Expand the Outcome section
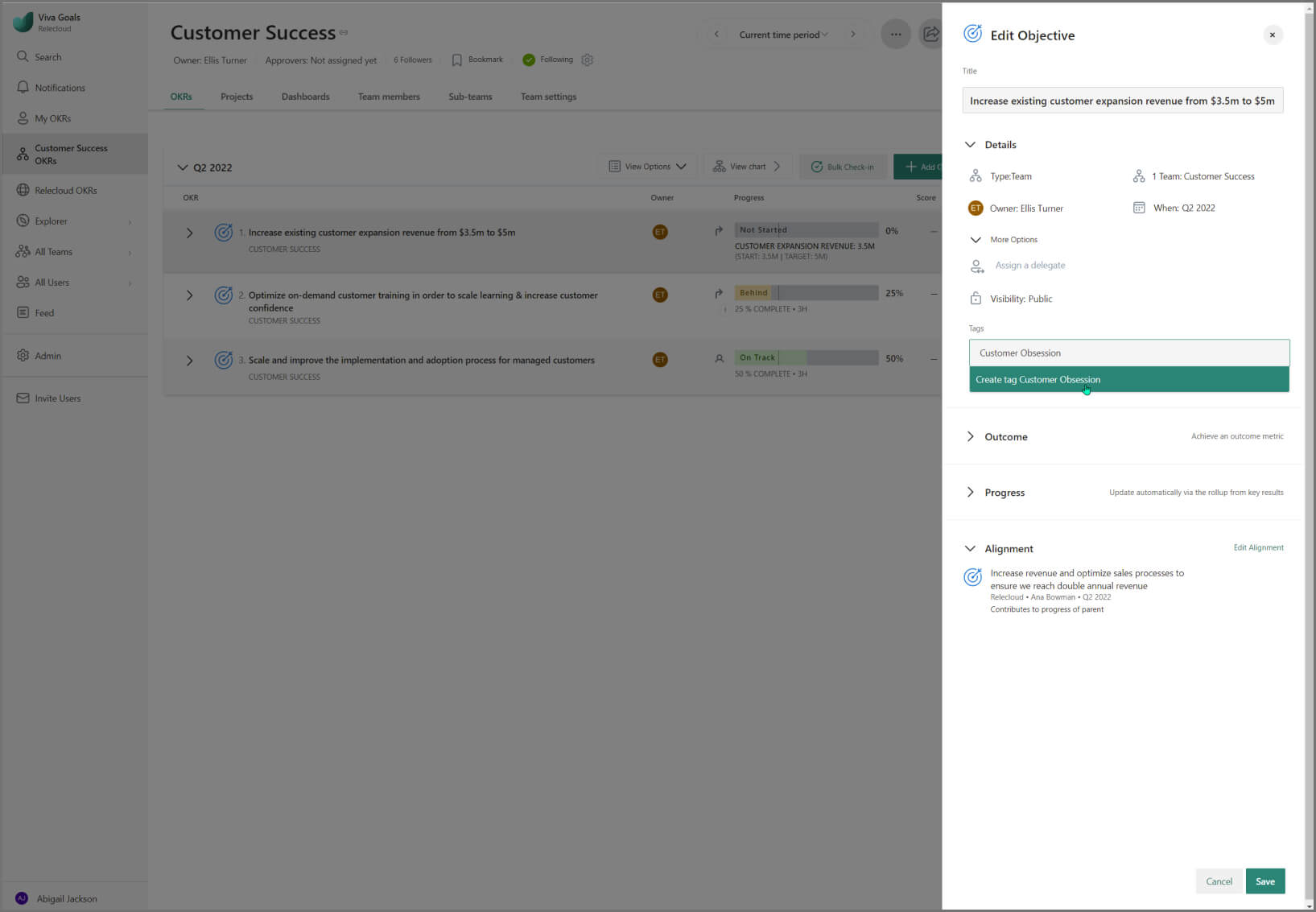Viewport: 1316px width, 912px height. coord(970,436)
